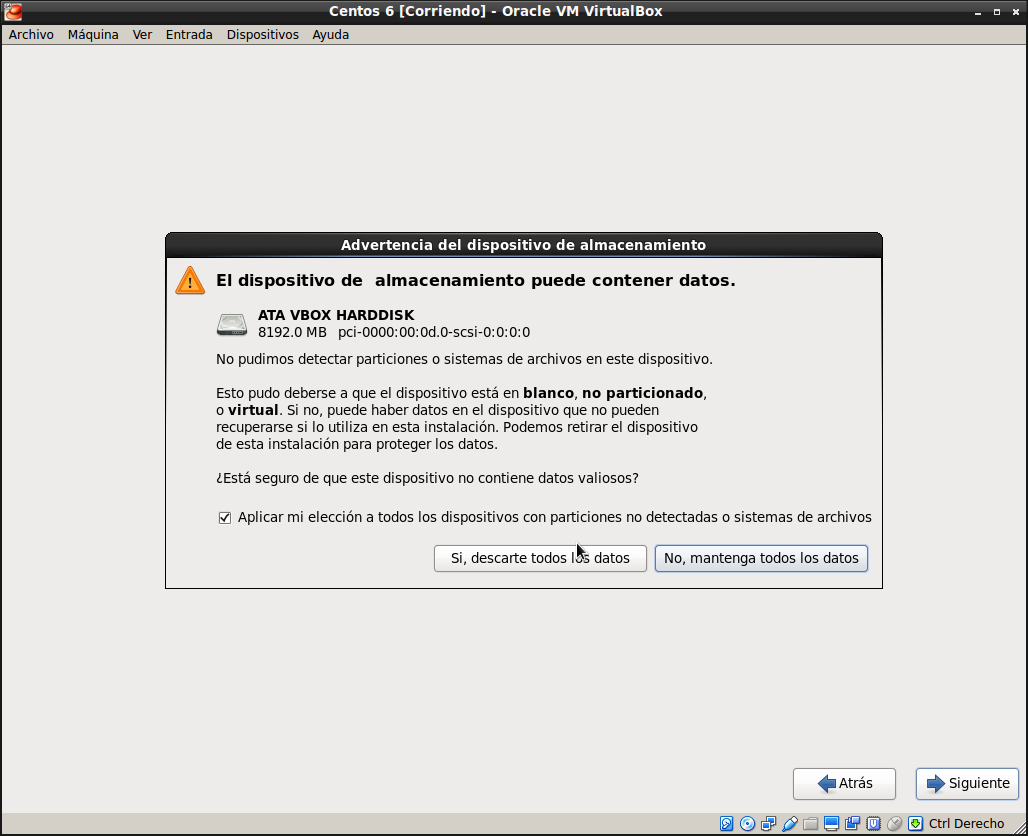
Task: Open the Dispositivos menu
Action: click(262, 34)
